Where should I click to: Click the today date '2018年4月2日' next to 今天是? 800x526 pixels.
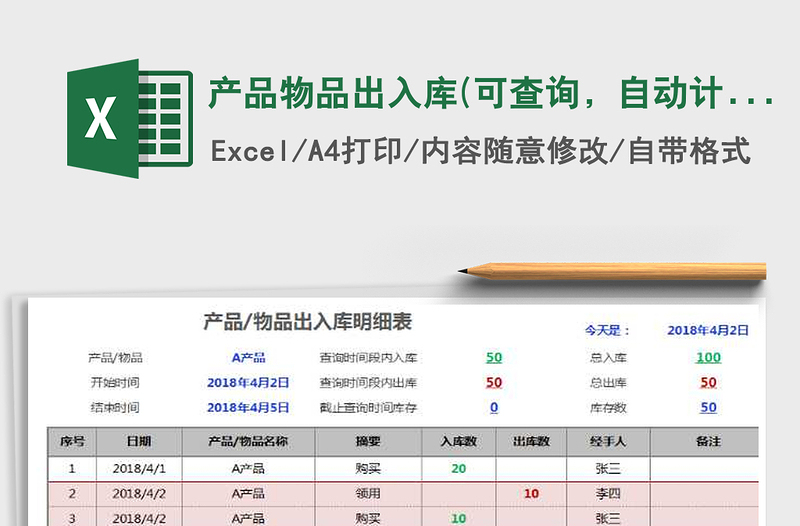(708, 330)
